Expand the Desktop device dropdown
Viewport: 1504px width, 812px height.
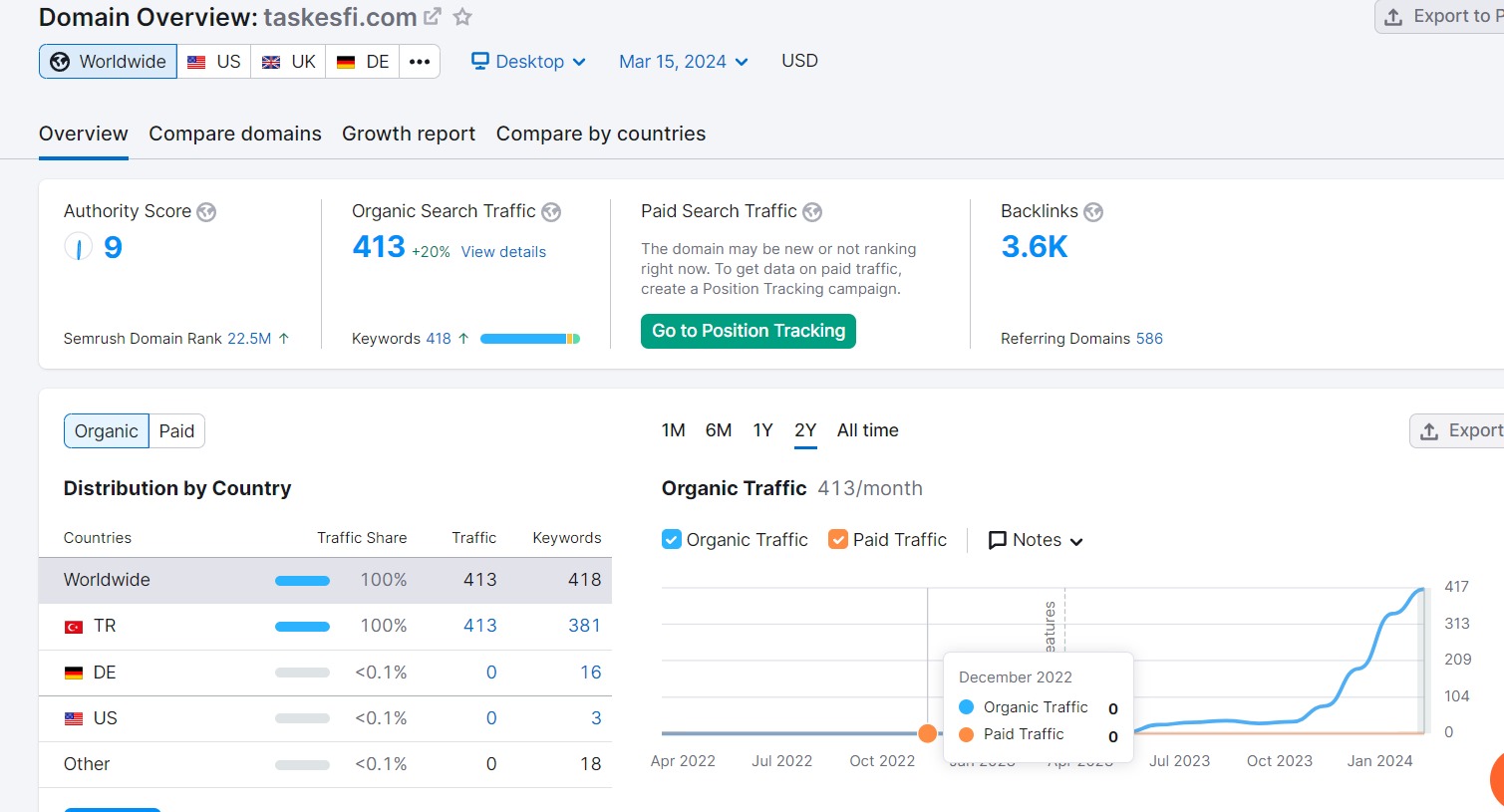(529, 62)
